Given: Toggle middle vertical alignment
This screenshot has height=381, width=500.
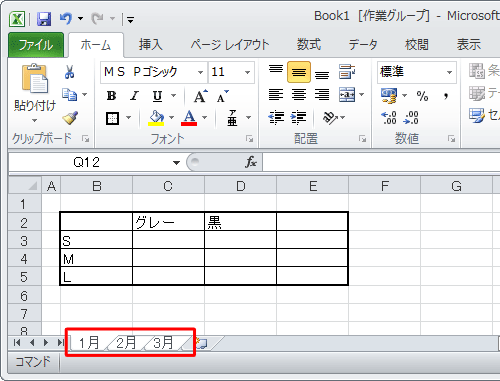Looking at the screenshot, I should click(299, 72).
